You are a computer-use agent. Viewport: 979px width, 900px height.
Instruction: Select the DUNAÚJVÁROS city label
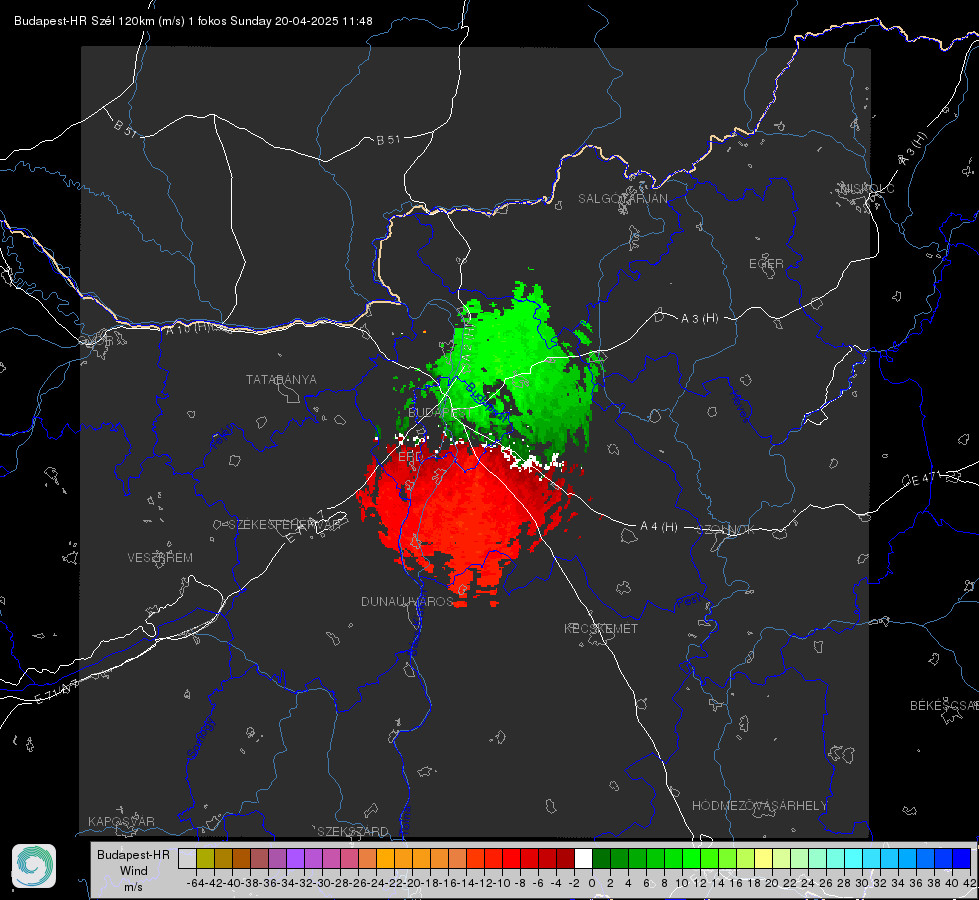click(x=407, y=601)
